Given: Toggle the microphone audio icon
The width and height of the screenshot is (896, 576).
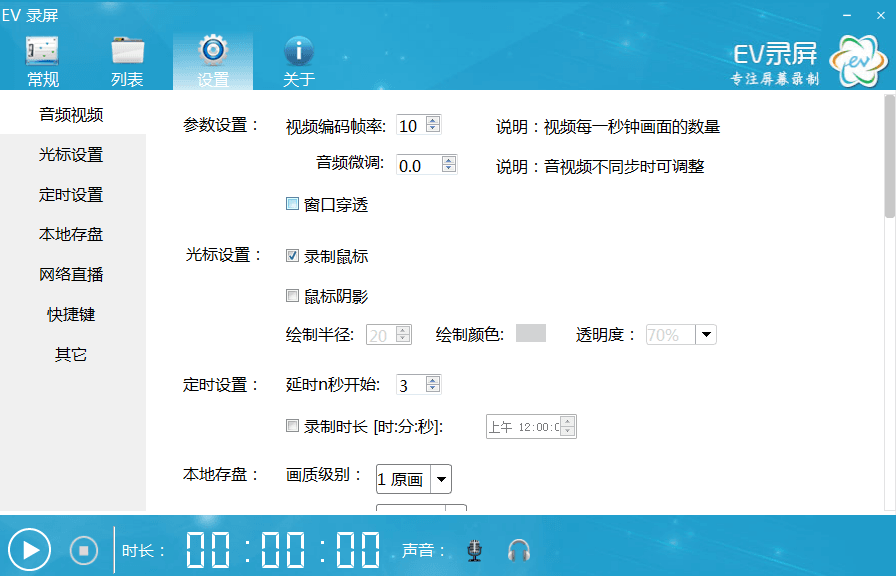Looking at the screenshot, I should click(475, 550).
